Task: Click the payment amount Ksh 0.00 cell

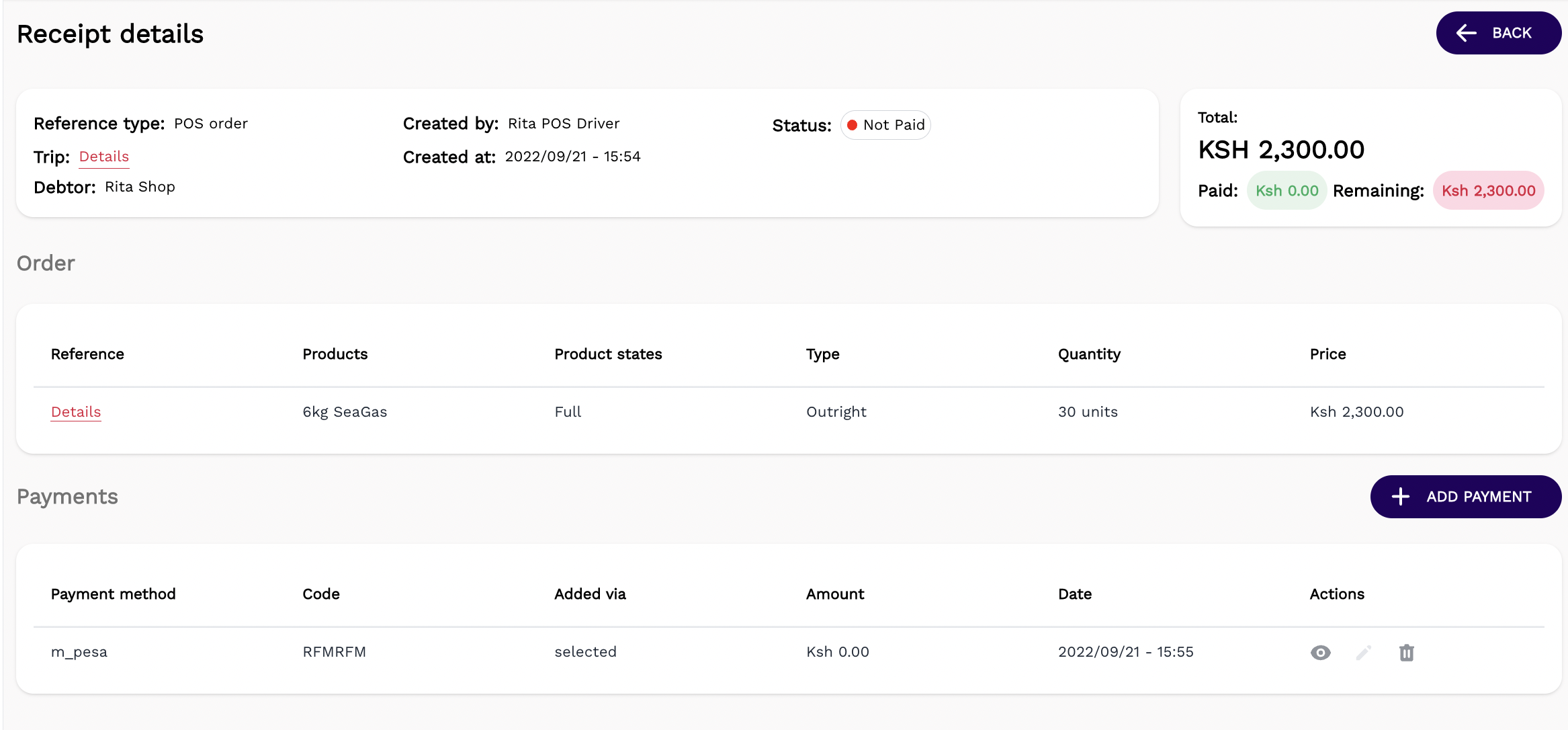Action: pyautogui.click(x=838, y=652)
